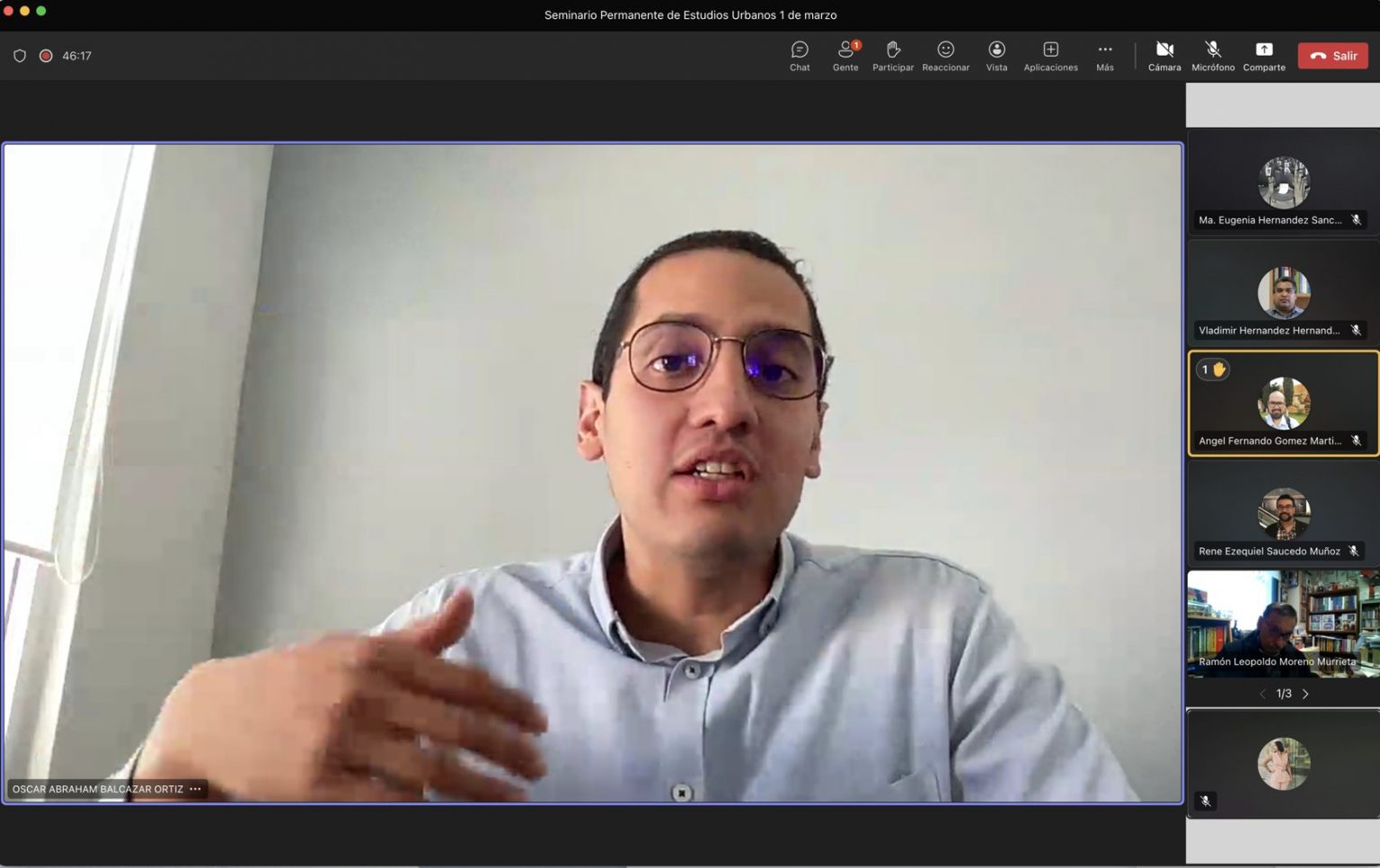Select Ramón Leopoldo Moreno Murrieta video thumbnail
Viewport: 1380px width, 868px height.
pyautogui.click(x=1283, y=624)
